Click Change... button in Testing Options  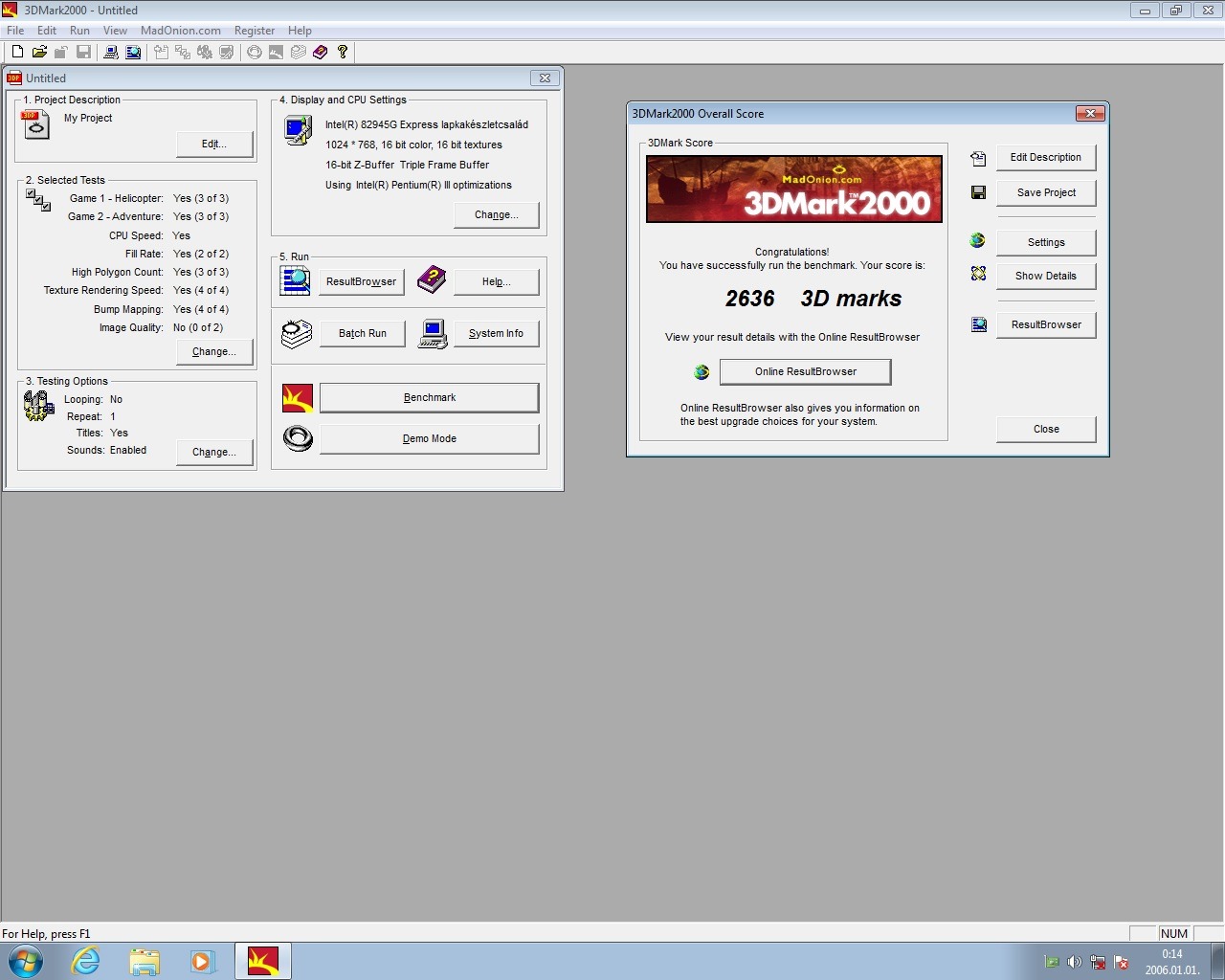click(214, 453)
